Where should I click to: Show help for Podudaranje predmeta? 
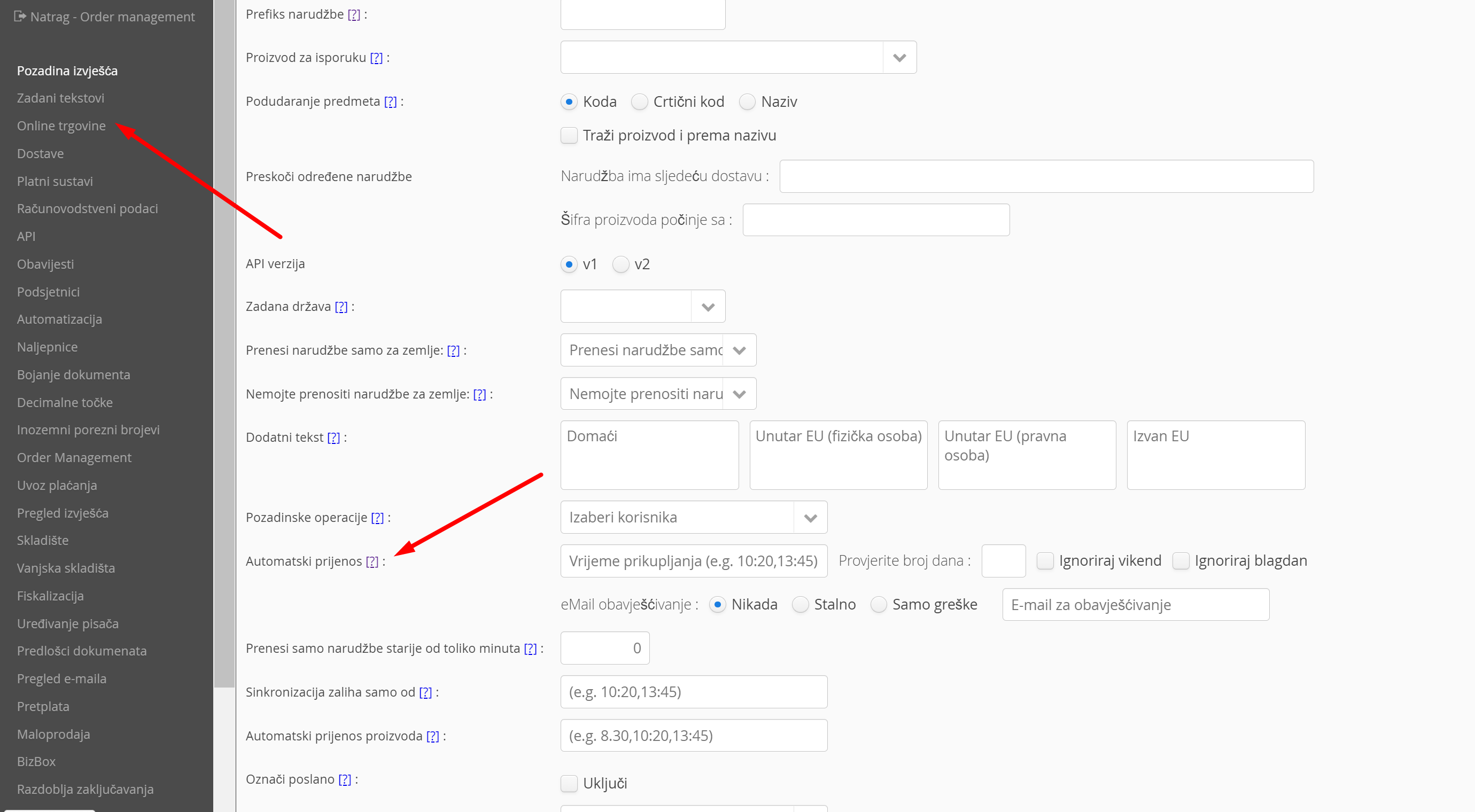pyautogui.click(x=390, y=102)
